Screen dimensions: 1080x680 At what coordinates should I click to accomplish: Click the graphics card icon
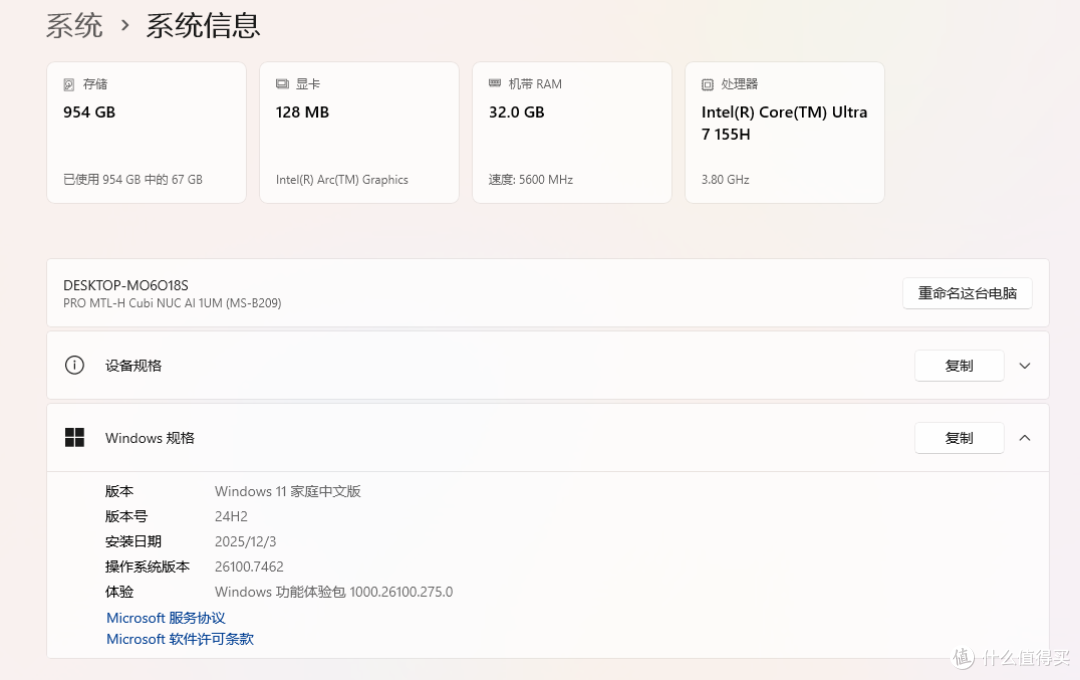point(282,84)
